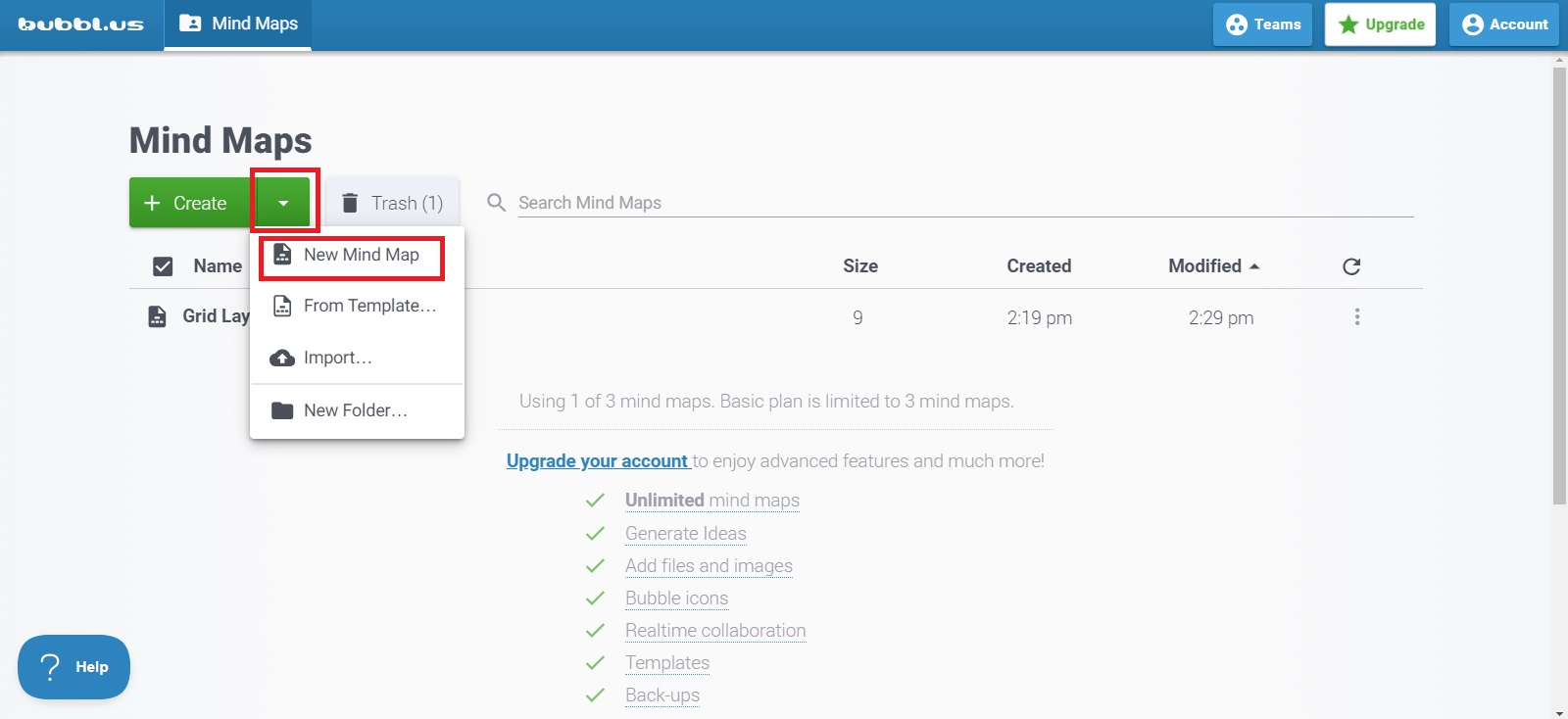Screen dimensions: 1568x719
Task: Follow the Upgrade your account link
Action: pyautogui.click(x=598, y=461)
